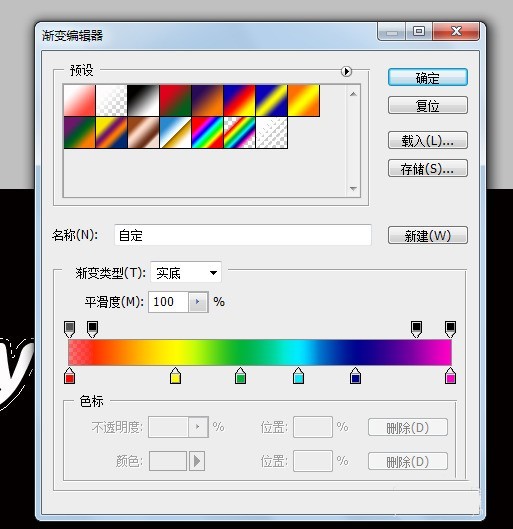This screenshot has height=529, width=513.
Task: Click the rainbow gradient preview bar
Action: tap(260, 352)
